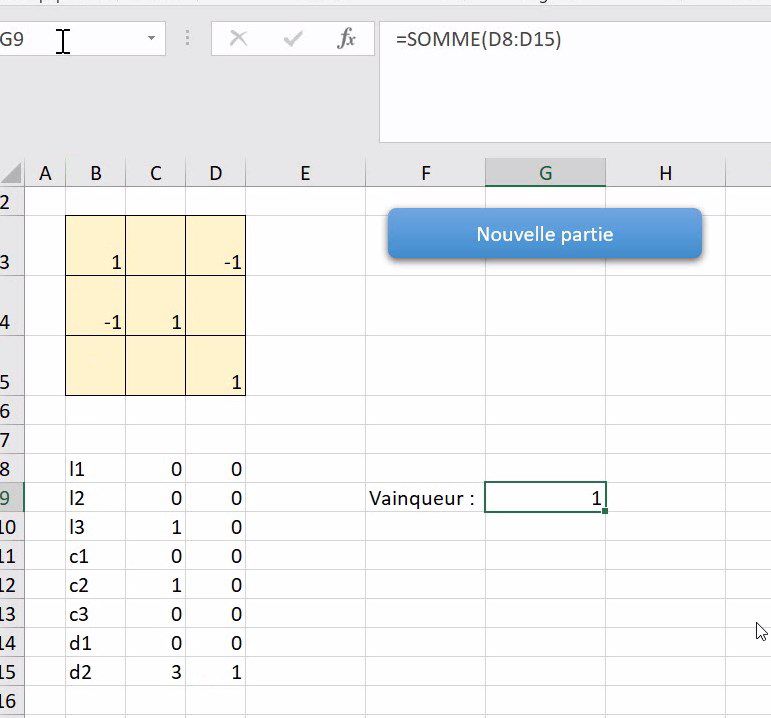This screenshot has height=718, width=771.
Task: Click the fill handle of the selected cell G9
Action: (x=605, y=511)
